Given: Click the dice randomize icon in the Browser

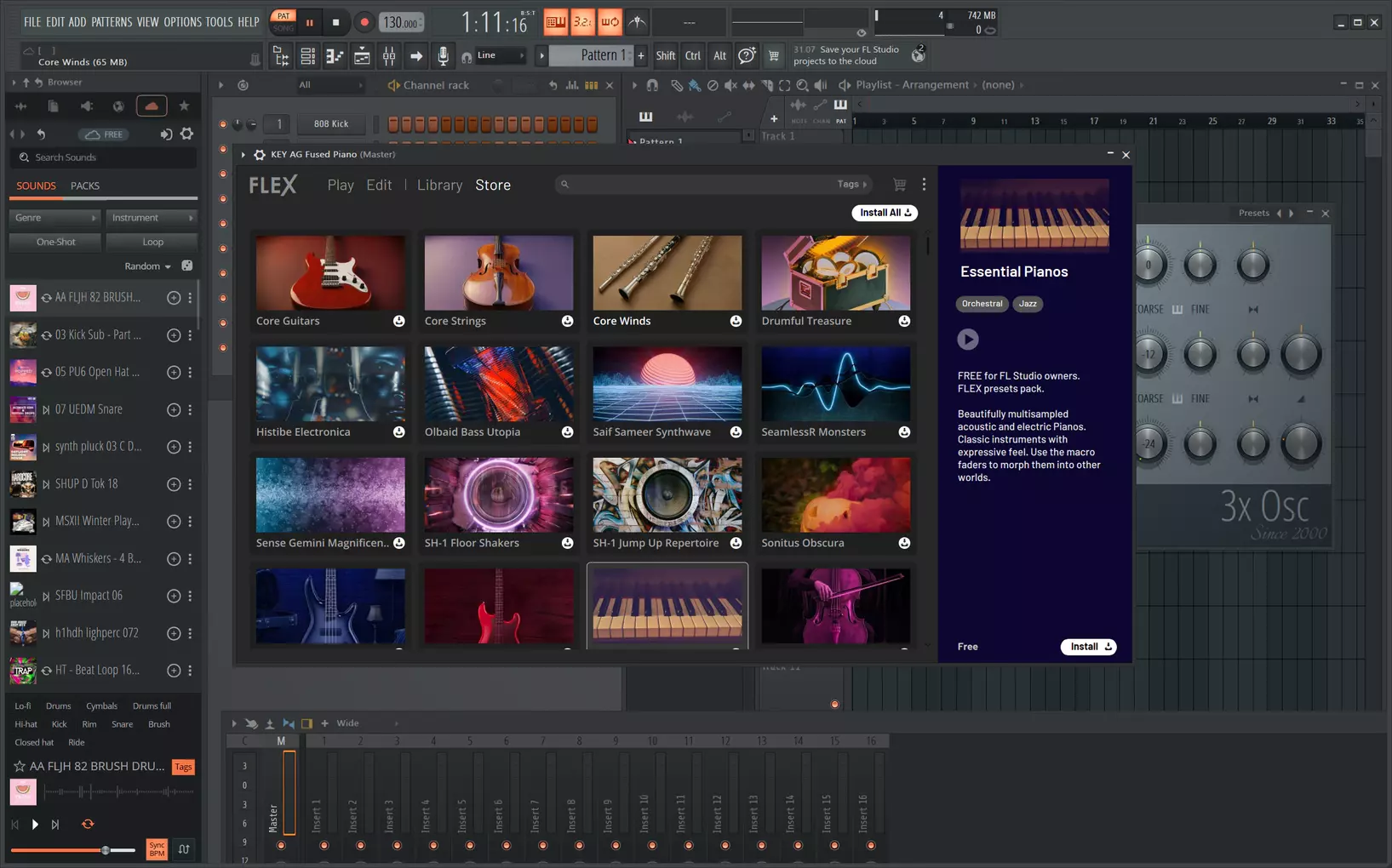Looking at the screenshot, I should pyautogui.click(x=187, y=266).
